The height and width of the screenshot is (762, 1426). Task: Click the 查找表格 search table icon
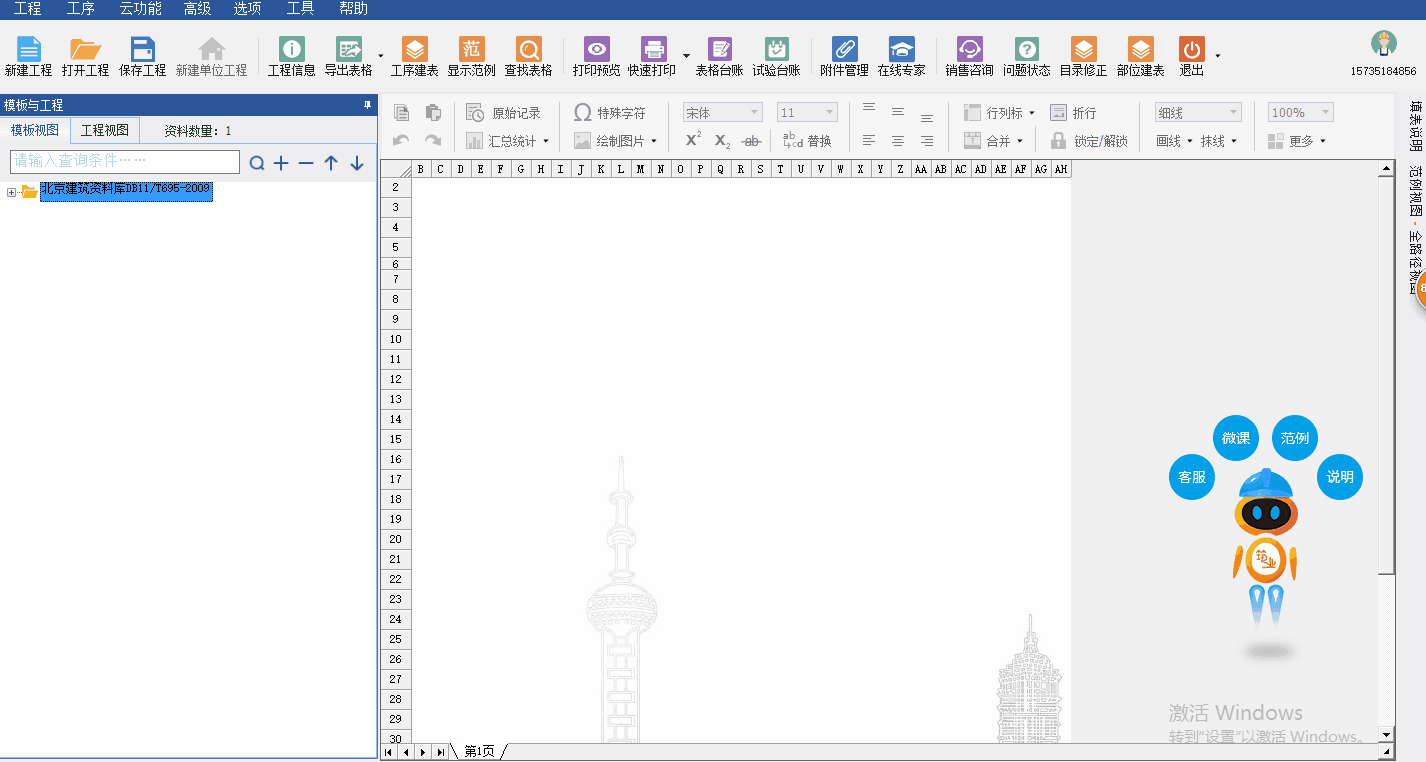click(x=528, y=56)
